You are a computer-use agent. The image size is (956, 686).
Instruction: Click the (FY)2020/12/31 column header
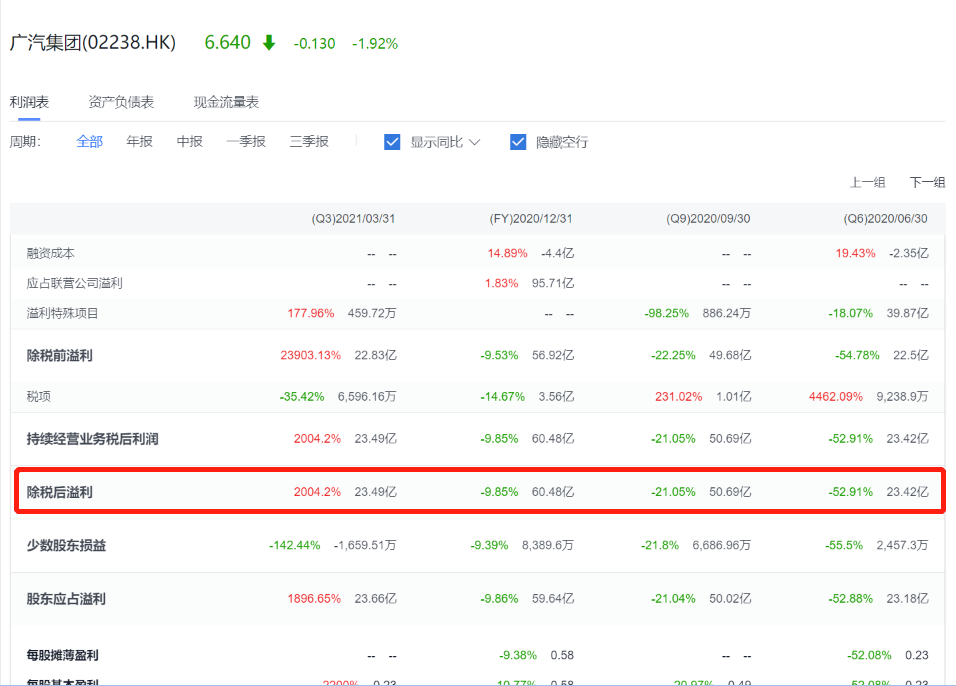pos(530,219)
